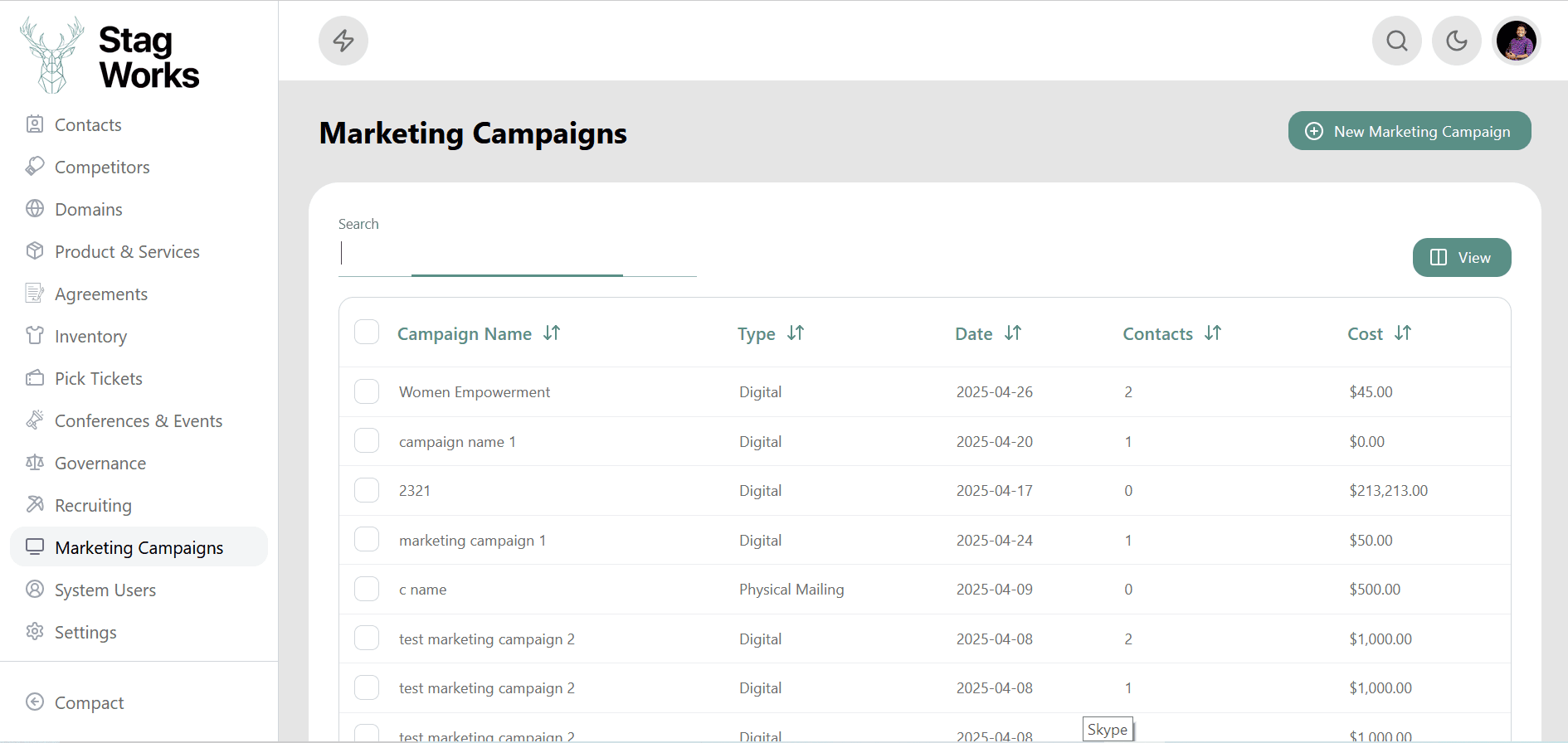This screenshot has width=1568, height=743.
Task: Check the $1,000.00 two-contact test campaign checkbox
Action: [x=367, y=638]
